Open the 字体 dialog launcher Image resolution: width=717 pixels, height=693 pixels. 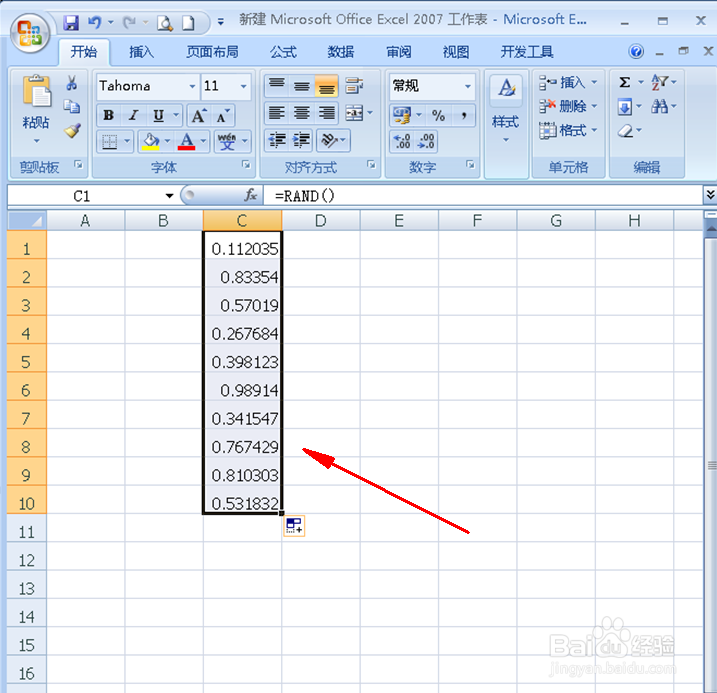[x=246, y=165]
